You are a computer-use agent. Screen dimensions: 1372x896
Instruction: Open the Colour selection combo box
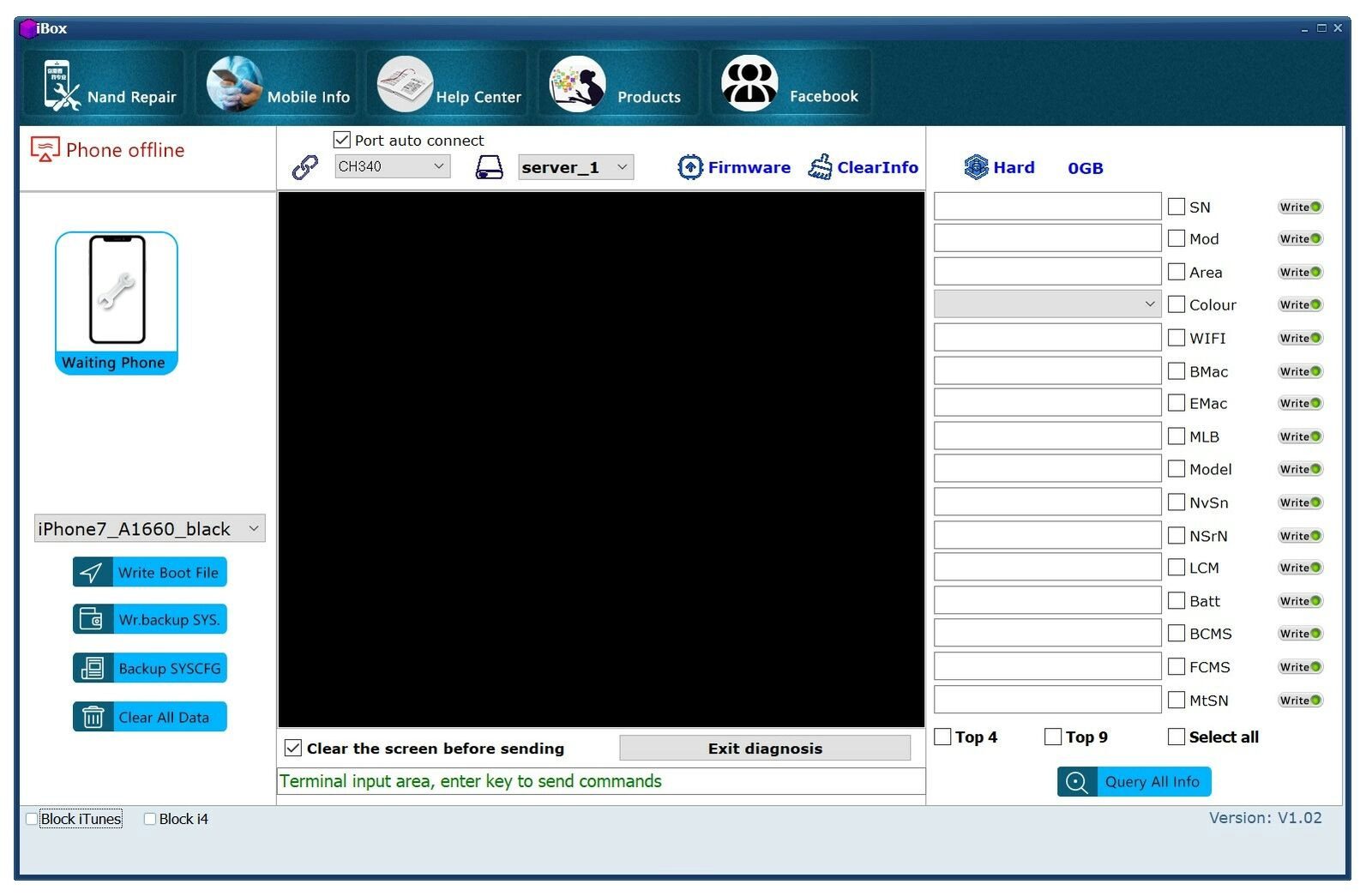[1047, 304]
